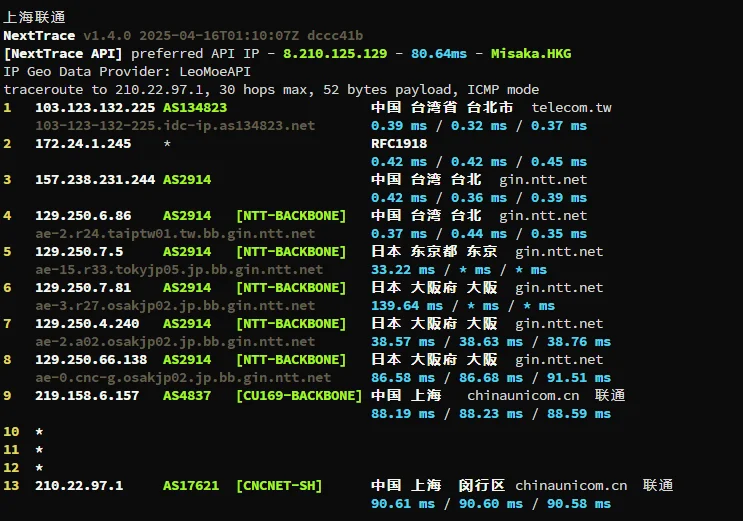Click the RFC1918 label
This screenshot has height=521, width=743.
pos(399,144)
